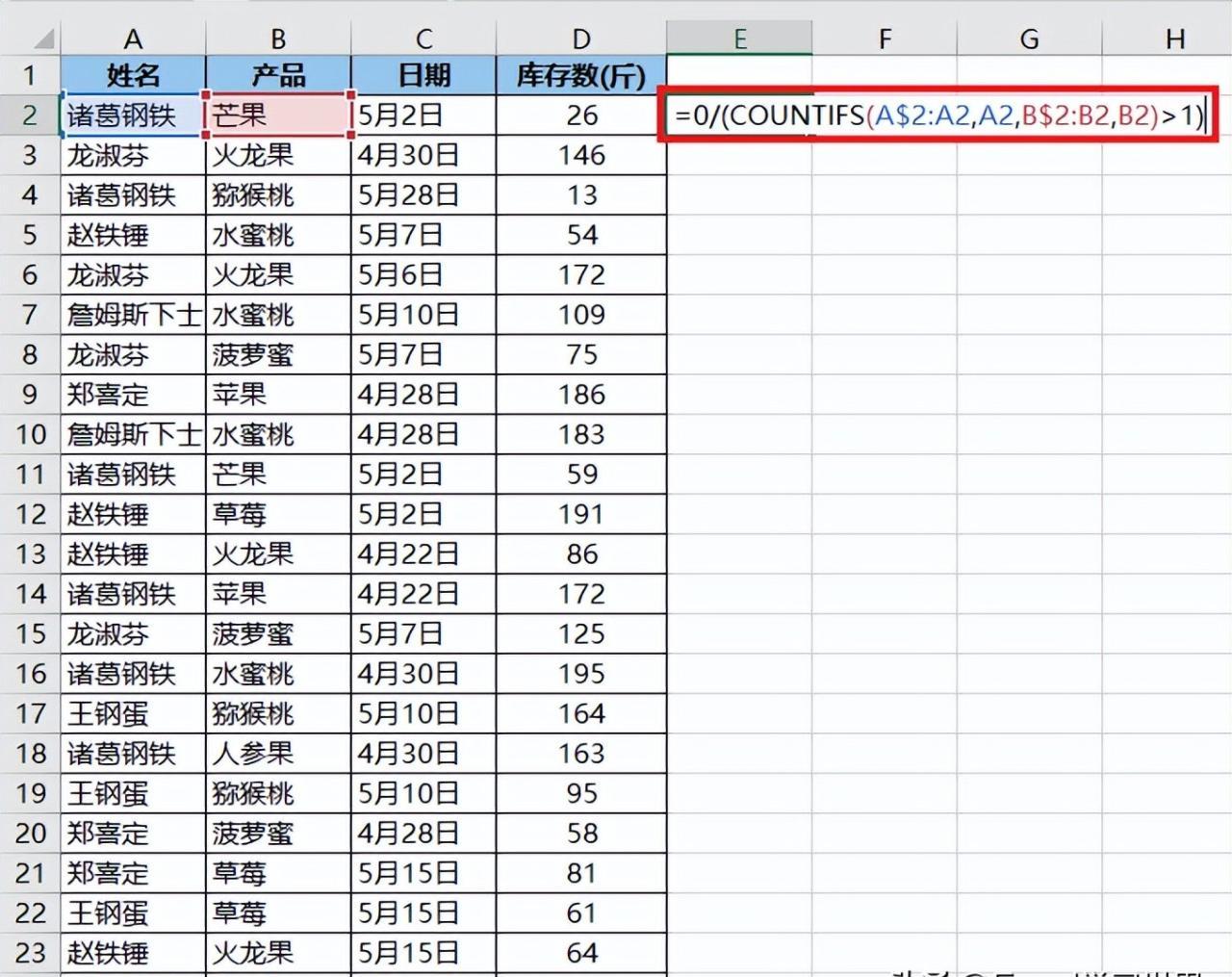
Task: Click cell D7 with value 109
Action: (x=581, y=315)
